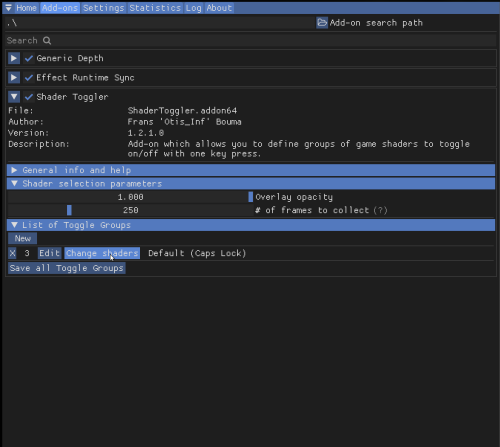Click the number of frames to collect slider
This screenshot has width=500, height=447.
coord(130,210)
